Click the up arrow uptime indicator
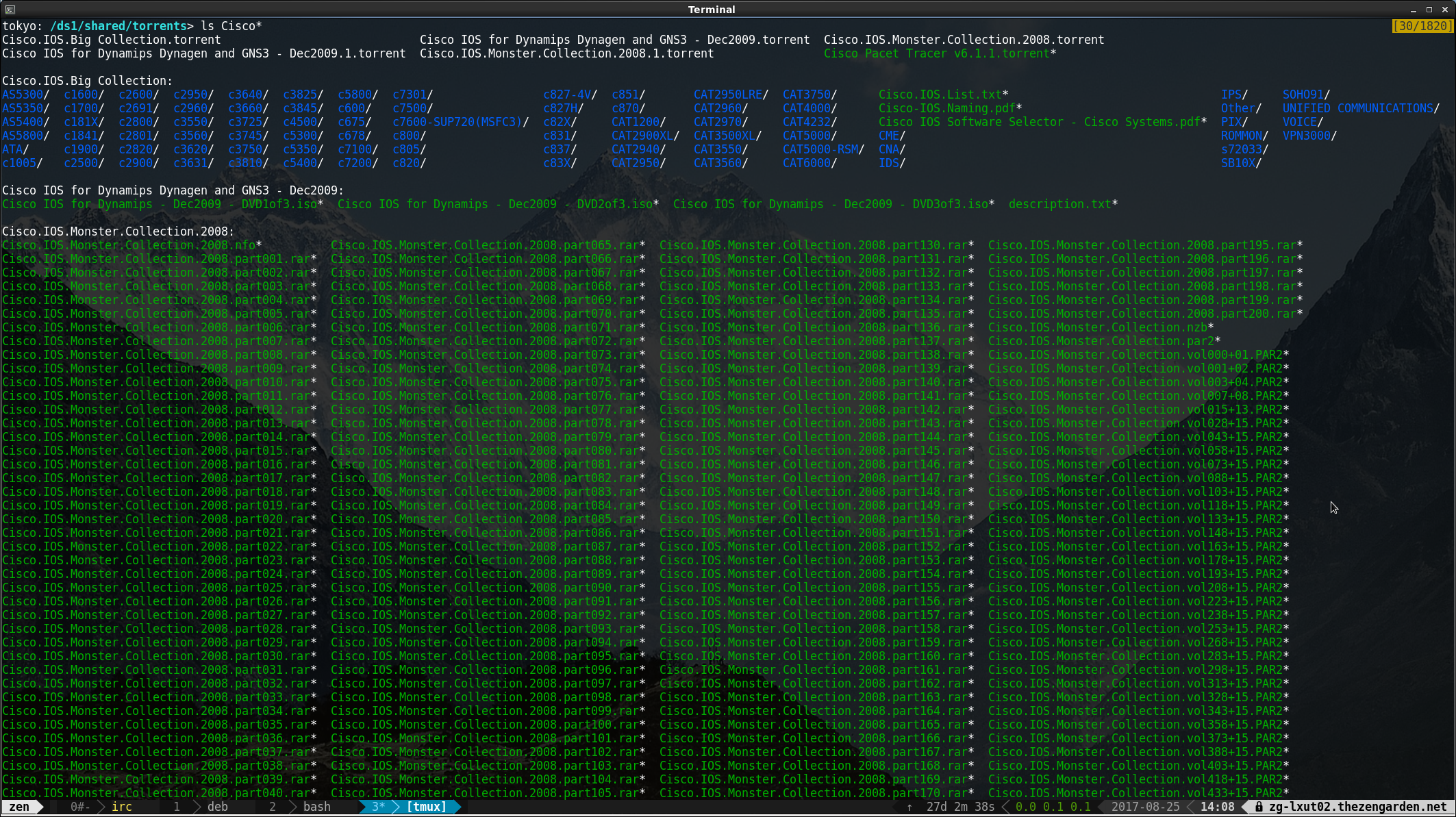1456x817 pixels. coord(909,807)
